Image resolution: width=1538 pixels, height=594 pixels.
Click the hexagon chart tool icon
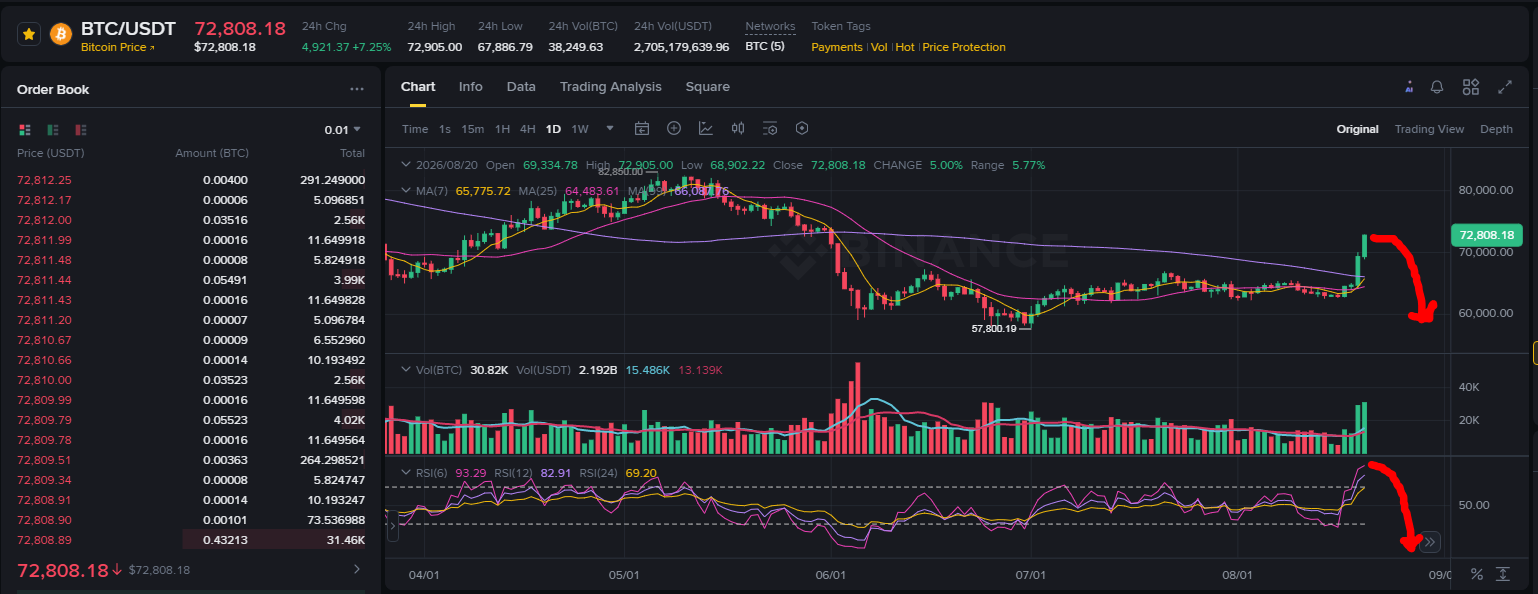[x=802, y=128]
